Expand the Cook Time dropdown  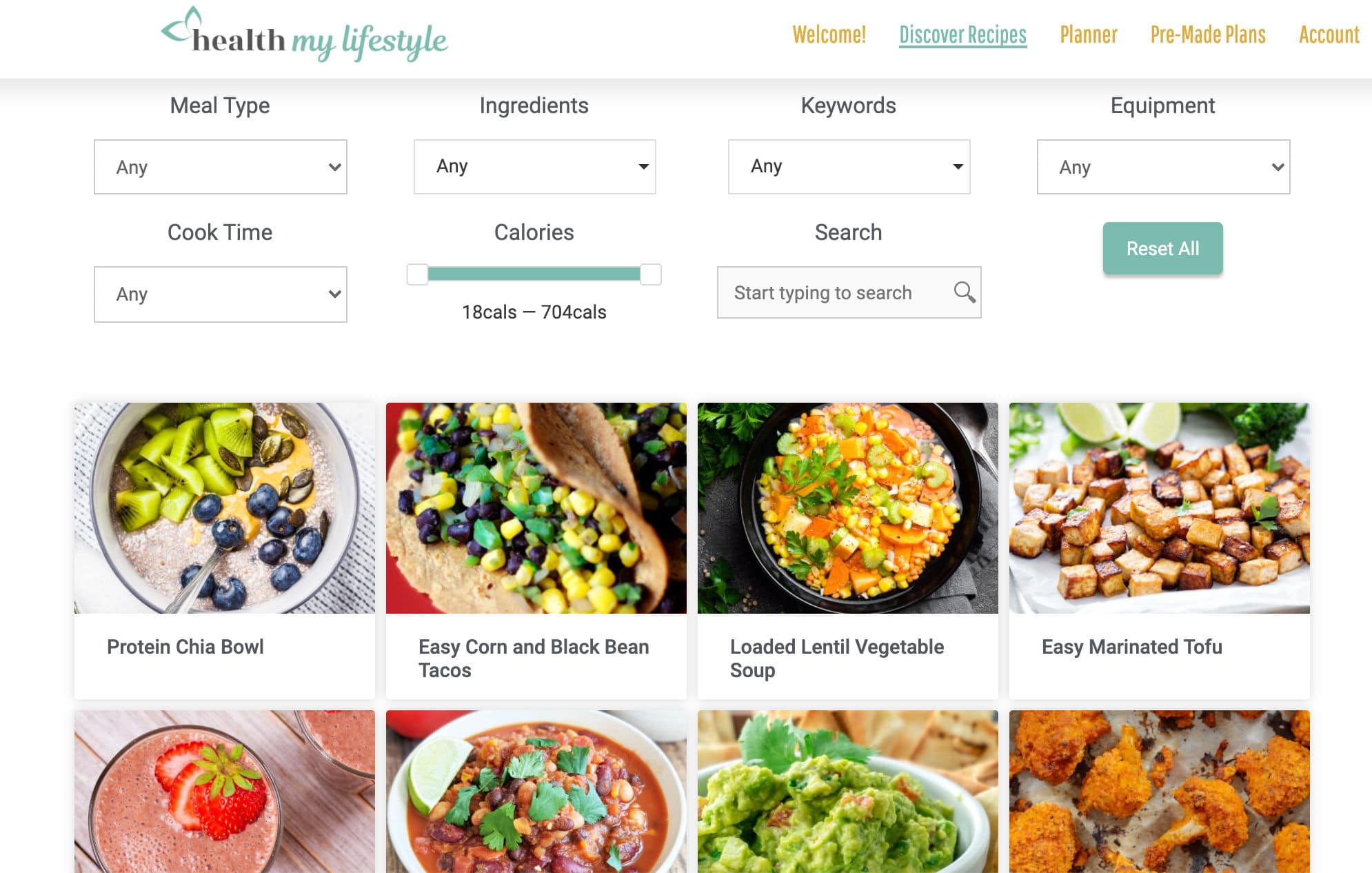point(220,293)
